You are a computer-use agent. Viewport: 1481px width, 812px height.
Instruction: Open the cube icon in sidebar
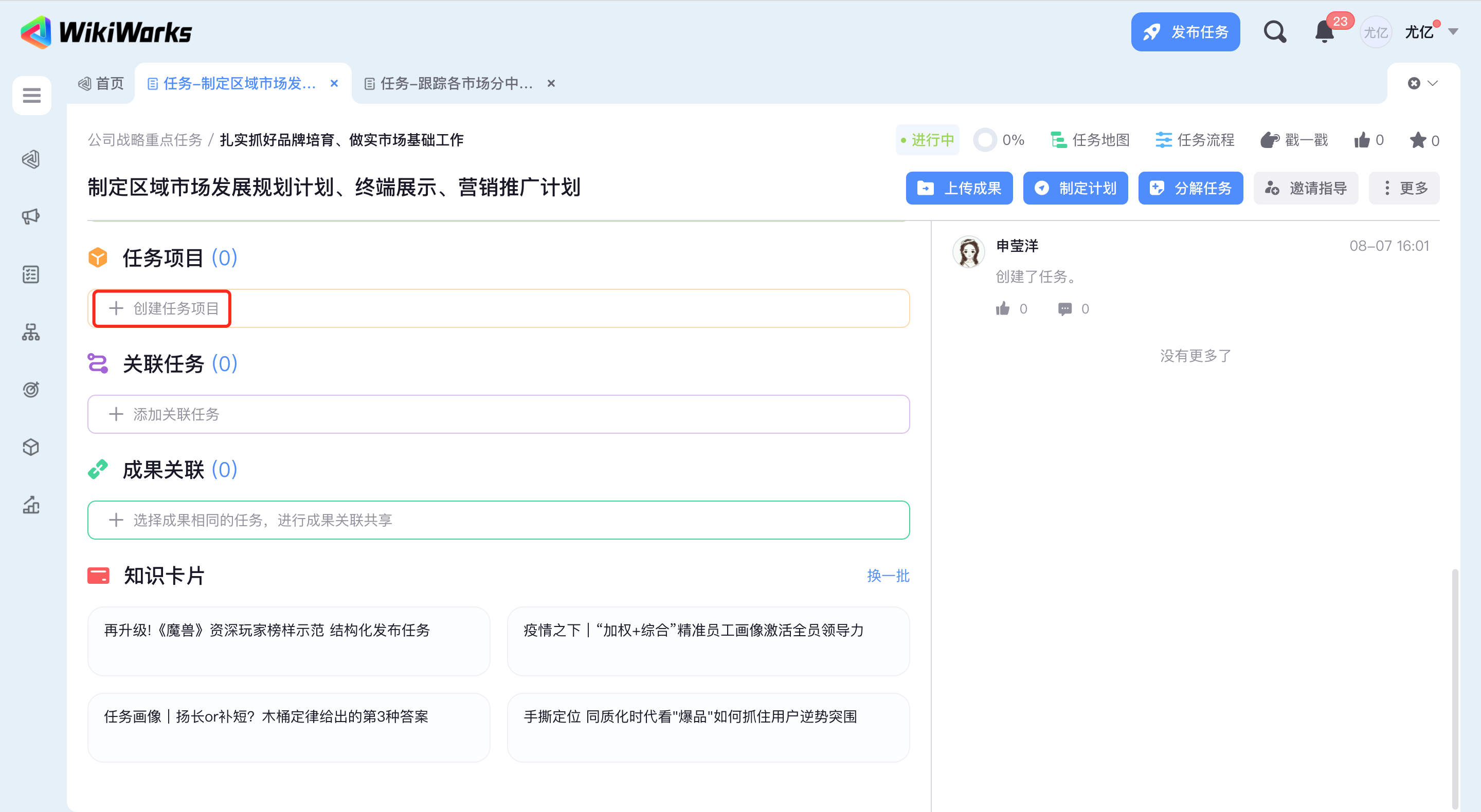point(31,447)
